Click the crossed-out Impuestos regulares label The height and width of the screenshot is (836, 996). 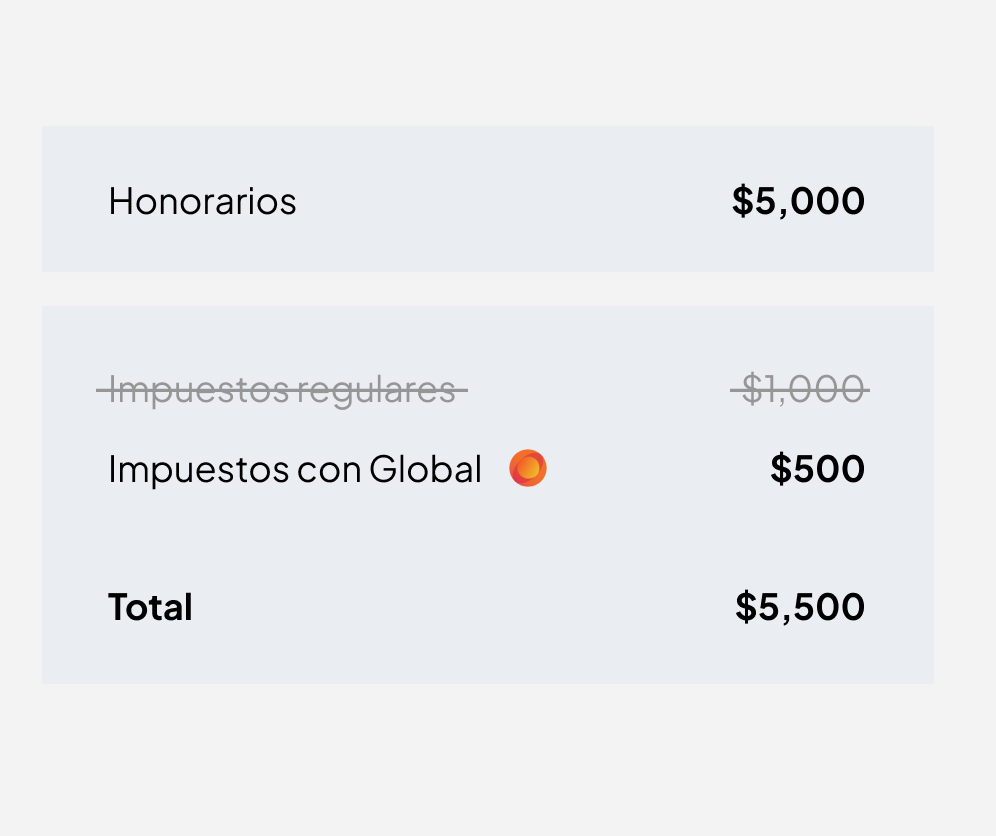(282, 389)
